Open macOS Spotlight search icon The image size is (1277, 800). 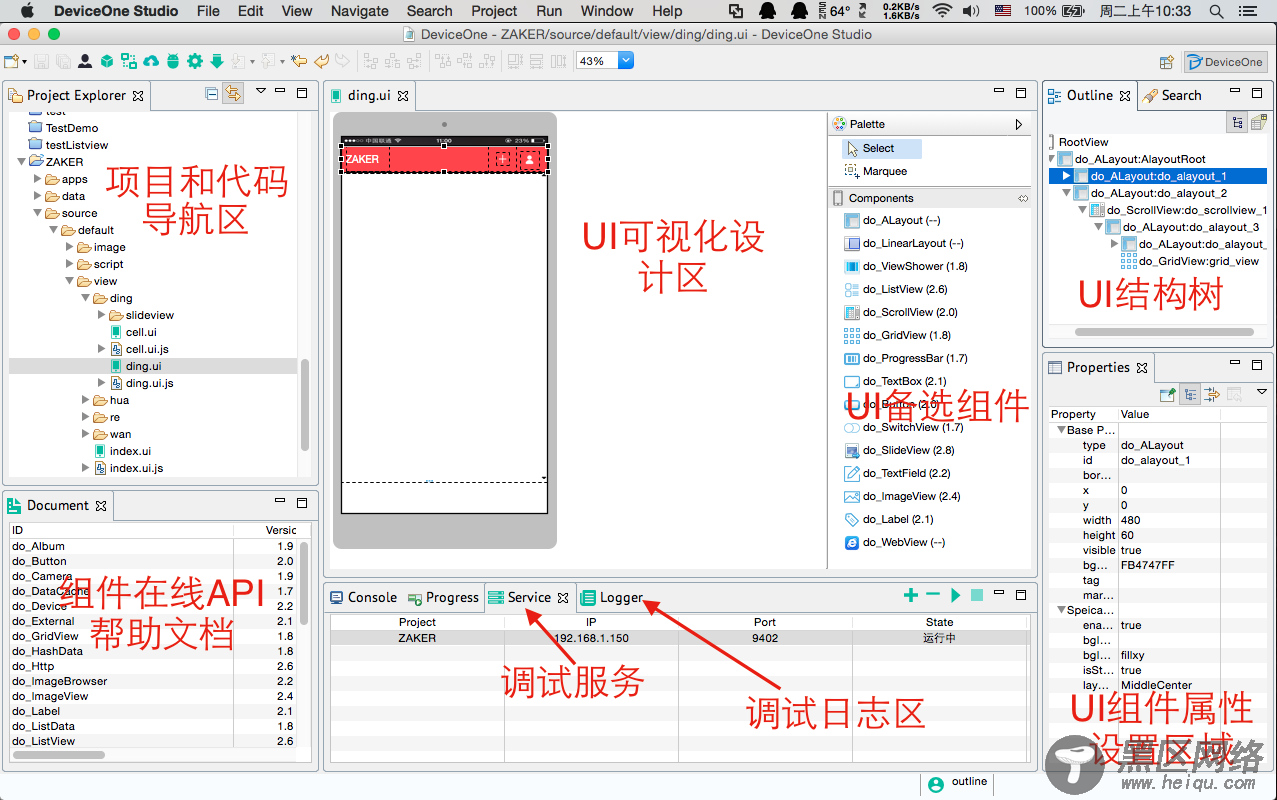coord(1216,11)
